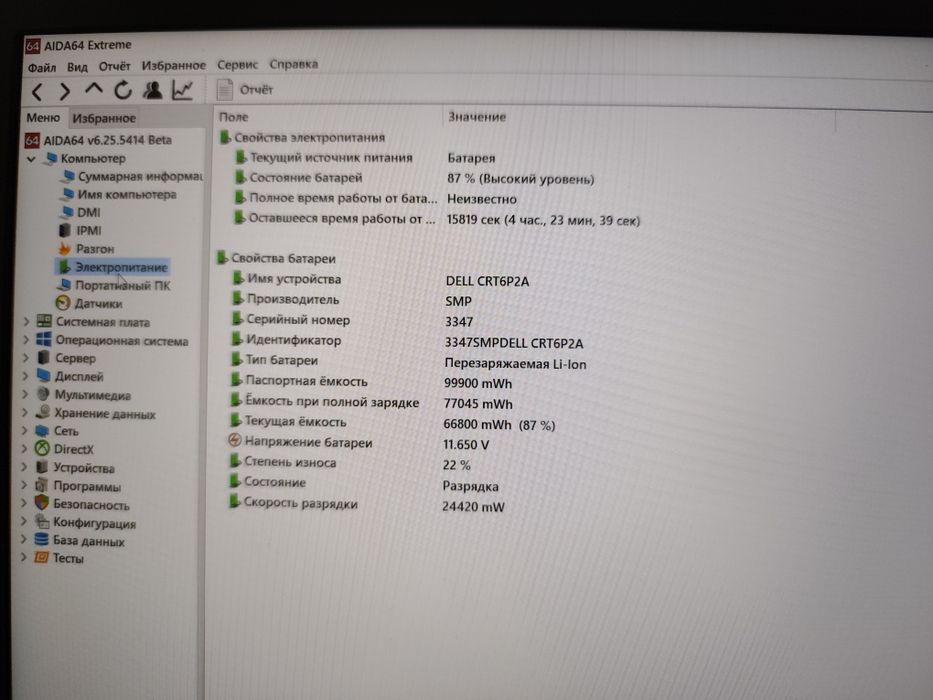Expand the Операционная система node
Screen dimensions: 933x700
(x=26, y=340)
